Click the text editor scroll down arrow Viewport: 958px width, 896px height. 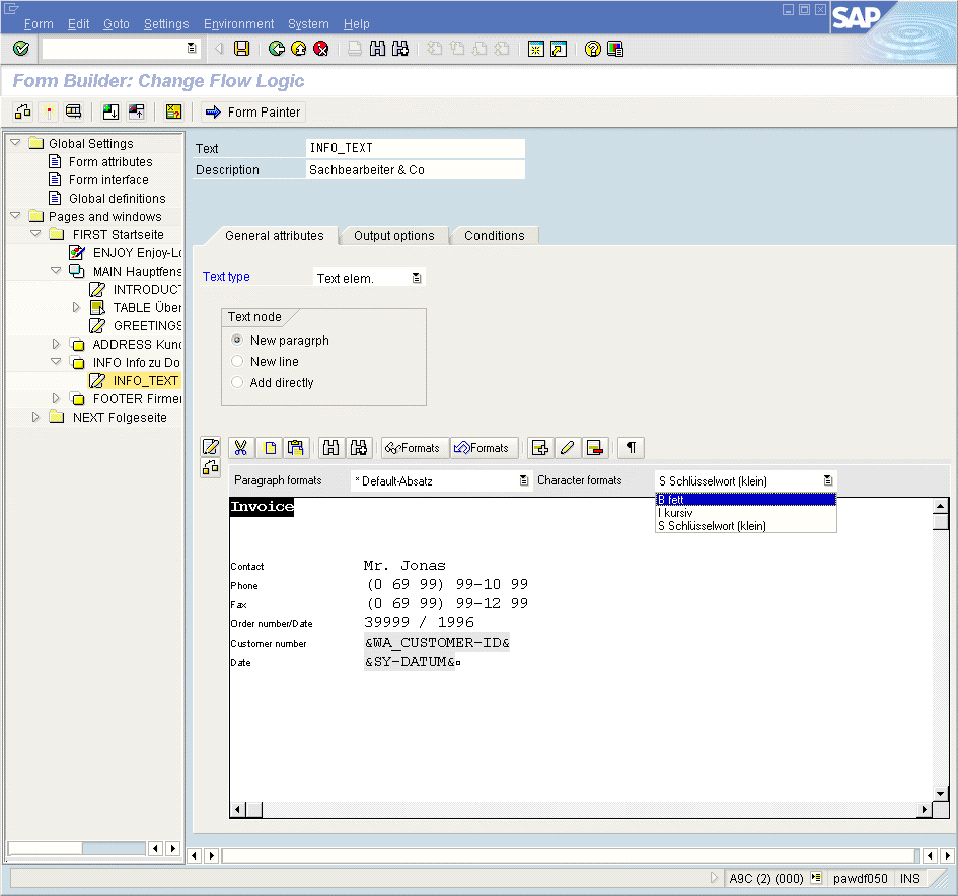click(941, 793)
